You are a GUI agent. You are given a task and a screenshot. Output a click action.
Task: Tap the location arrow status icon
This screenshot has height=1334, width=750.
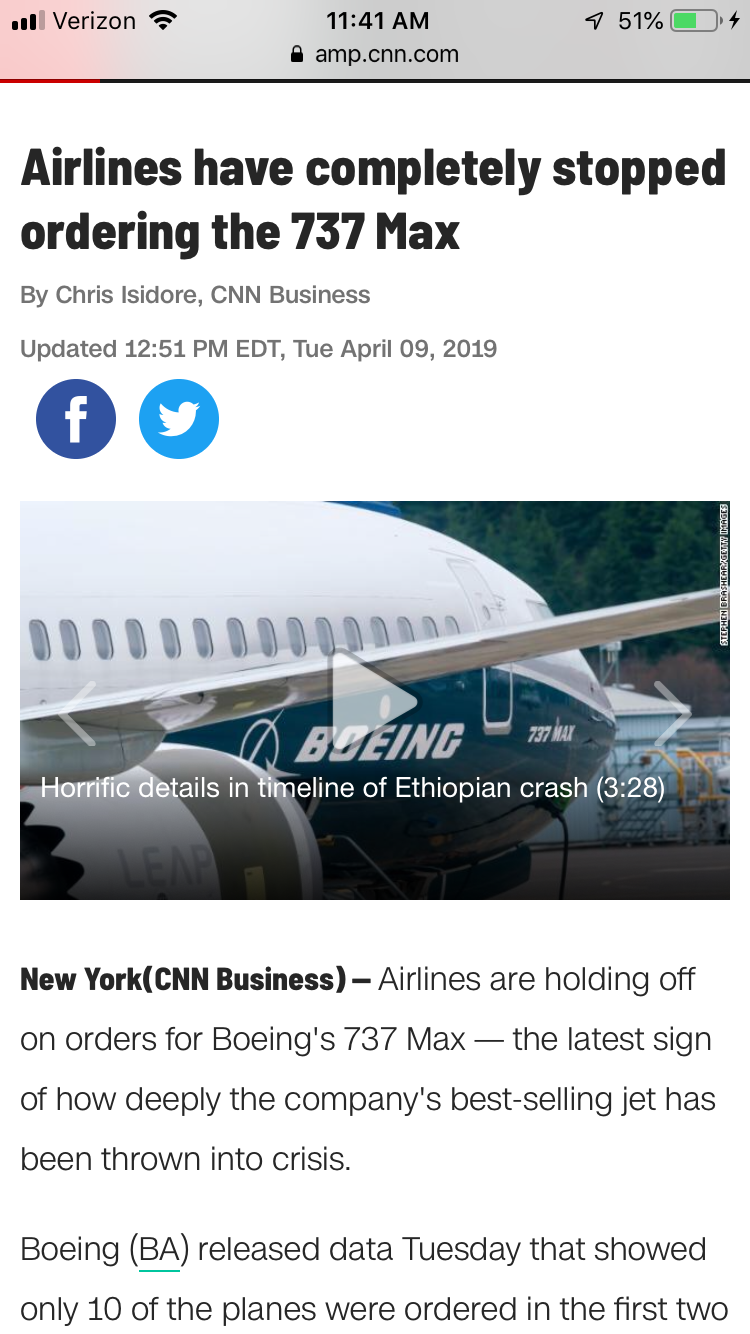point(595,20)
